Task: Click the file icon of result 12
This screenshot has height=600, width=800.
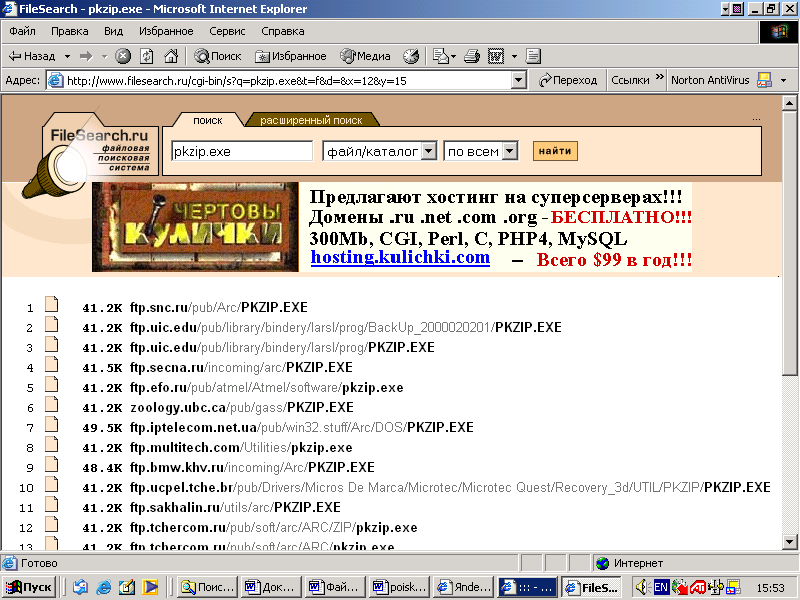Action: [x=51, y=524]
